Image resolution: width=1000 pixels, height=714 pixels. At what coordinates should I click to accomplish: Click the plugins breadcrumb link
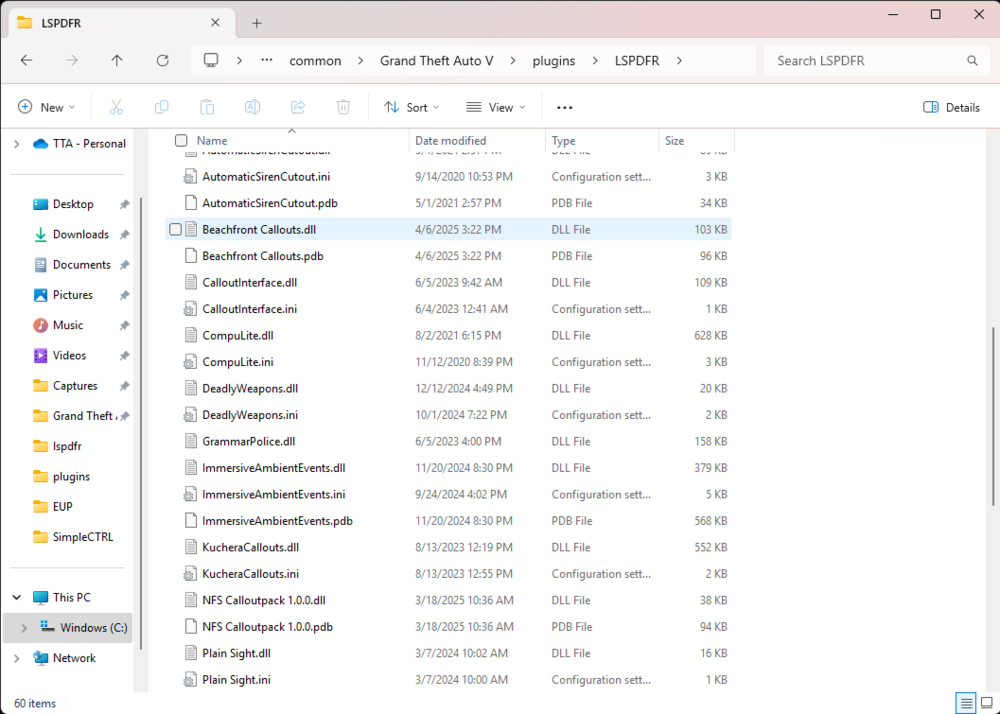pos(553,60)
